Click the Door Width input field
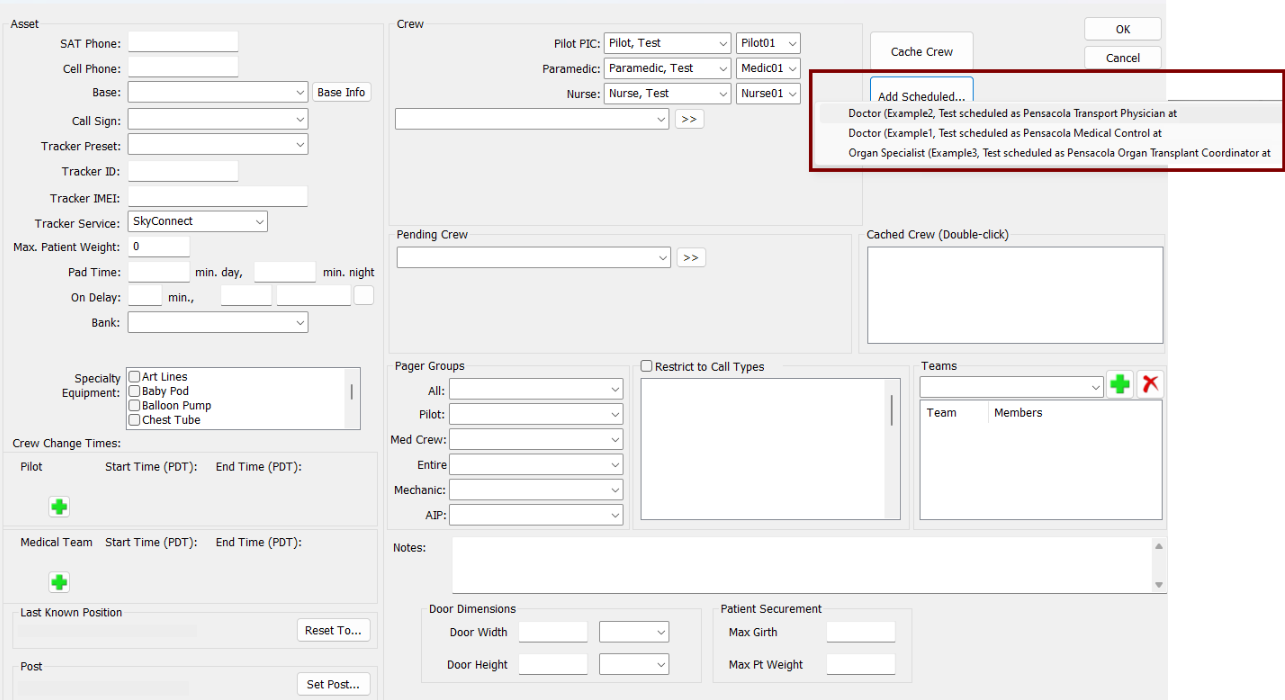This screenshot has width=1285, height=700. [553, 632]
